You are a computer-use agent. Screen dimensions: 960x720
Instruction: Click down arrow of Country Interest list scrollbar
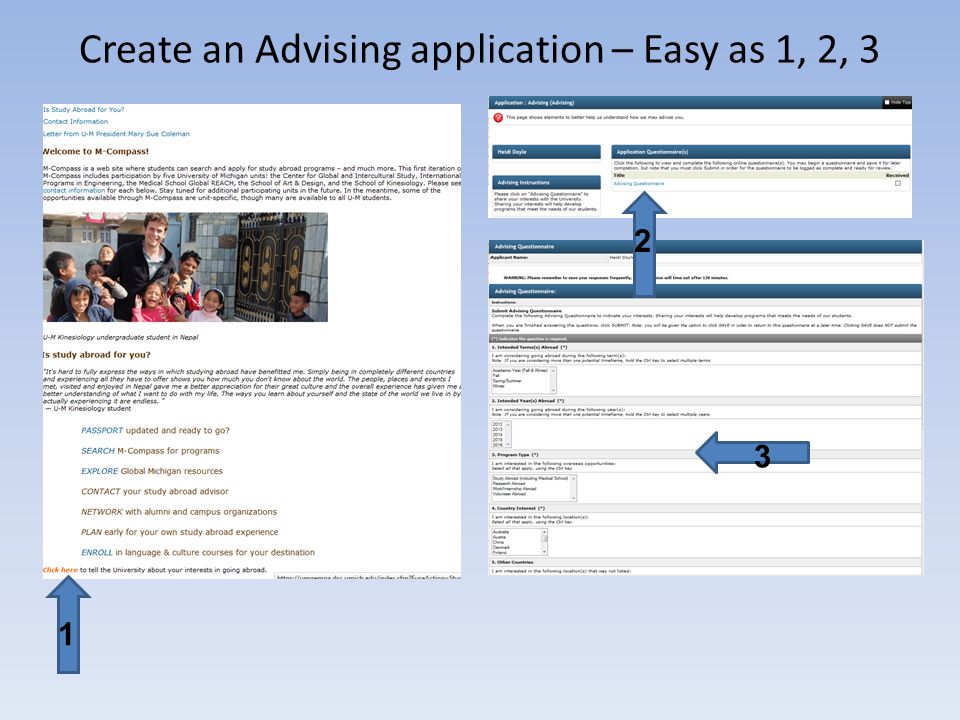click(x=544, y=552)
